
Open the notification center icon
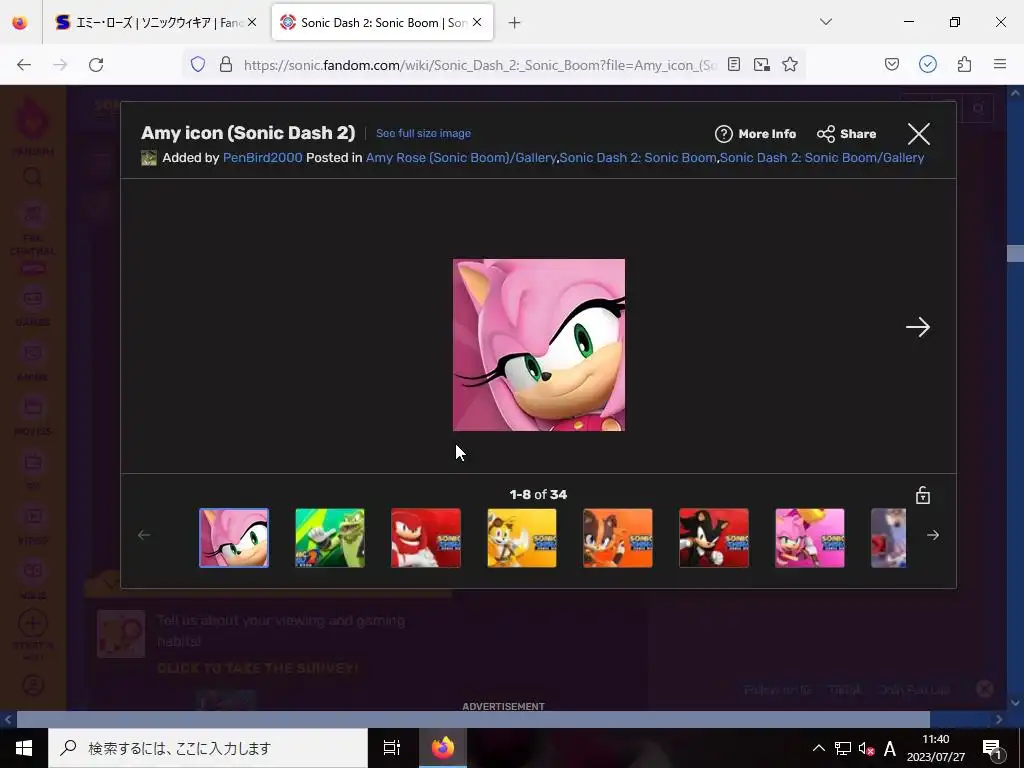coord(992,748)
